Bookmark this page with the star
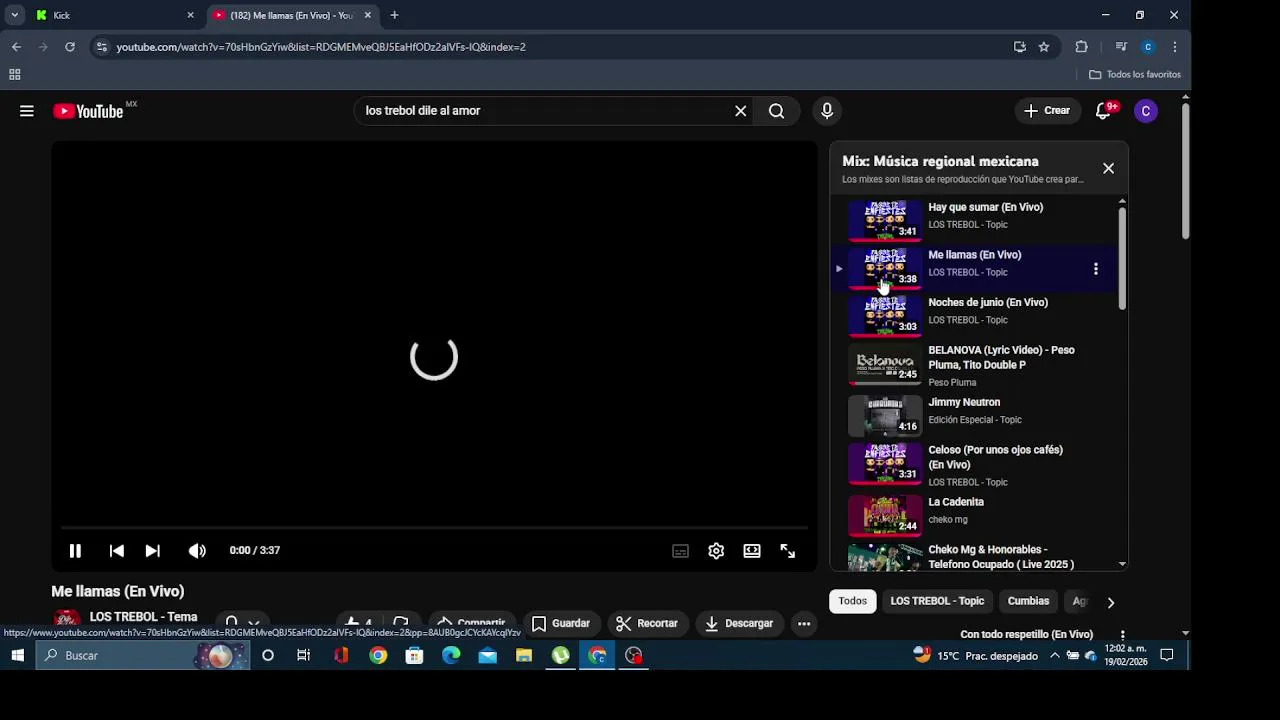This screenshot has width=1280, height=720. click(x=1044, y=47)
